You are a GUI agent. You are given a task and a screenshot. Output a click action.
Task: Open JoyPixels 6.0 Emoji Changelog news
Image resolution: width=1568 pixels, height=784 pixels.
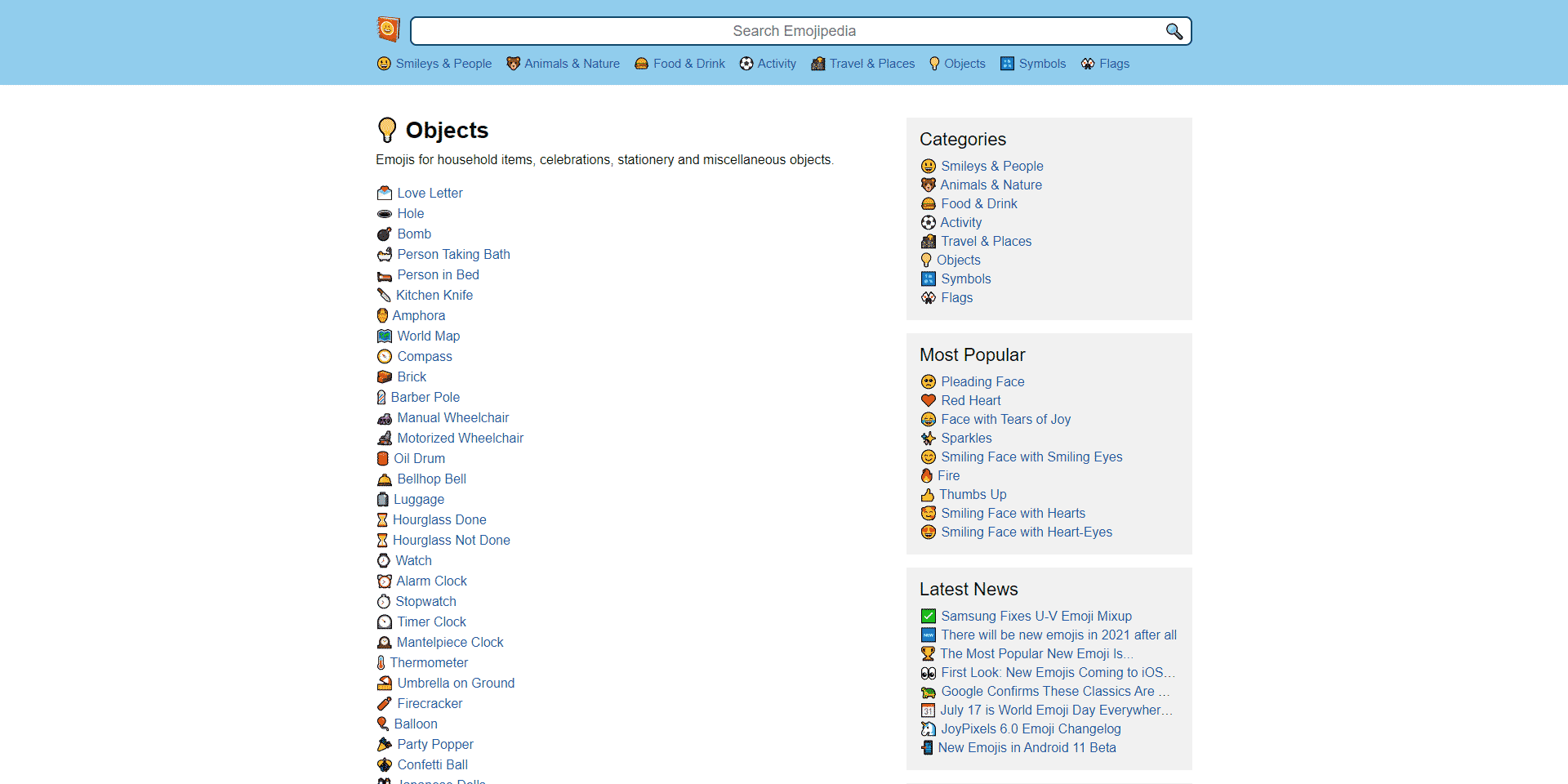(1031, 729)
